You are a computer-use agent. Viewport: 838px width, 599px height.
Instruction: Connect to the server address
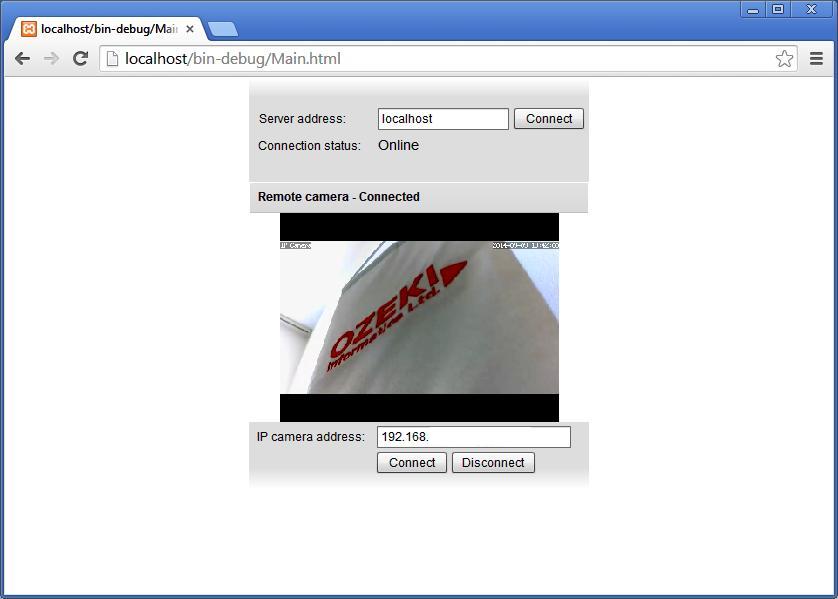pos(549,119)
